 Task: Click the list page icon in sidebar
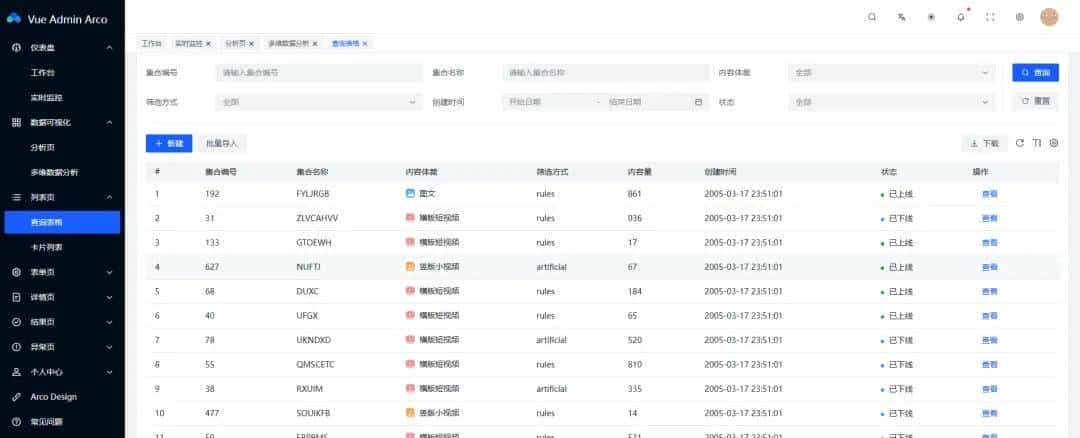tap(17, 197)
